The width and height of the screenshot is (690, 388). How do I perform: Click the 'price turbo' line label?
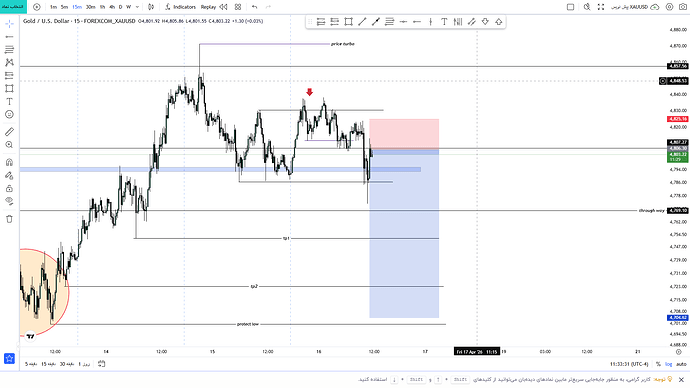click(x=342, y=44)
